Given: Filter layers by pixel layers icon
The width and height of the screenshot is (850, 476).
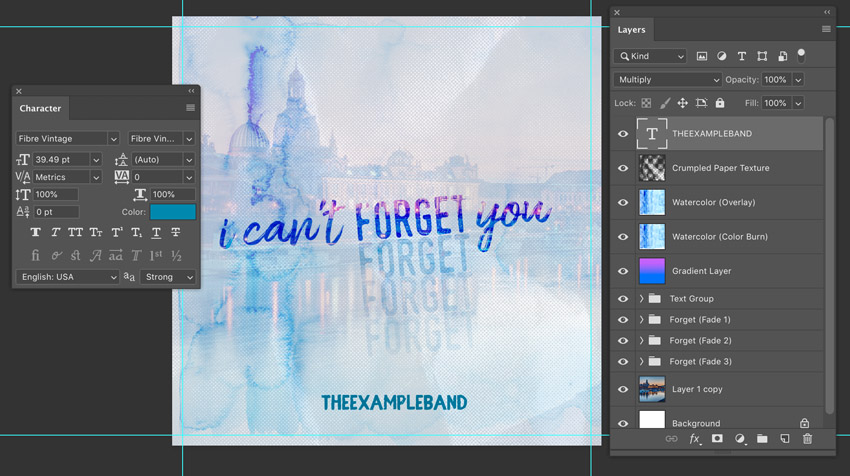Looking at the screenshot, I should click(x=701, y=56).
